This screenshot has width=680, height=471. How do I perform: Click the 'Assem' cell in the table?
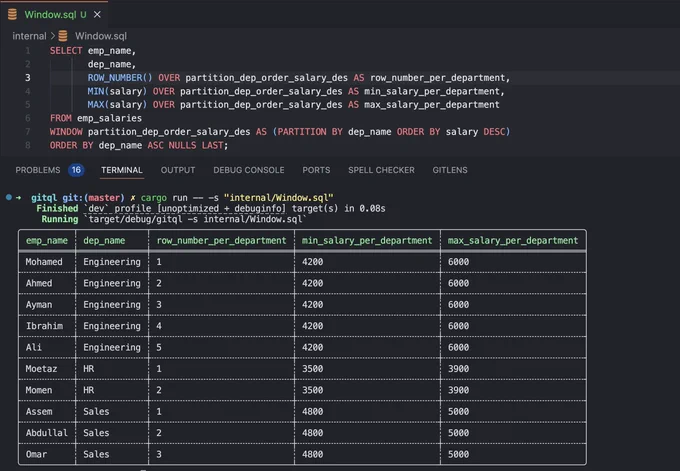coord(39,411)
